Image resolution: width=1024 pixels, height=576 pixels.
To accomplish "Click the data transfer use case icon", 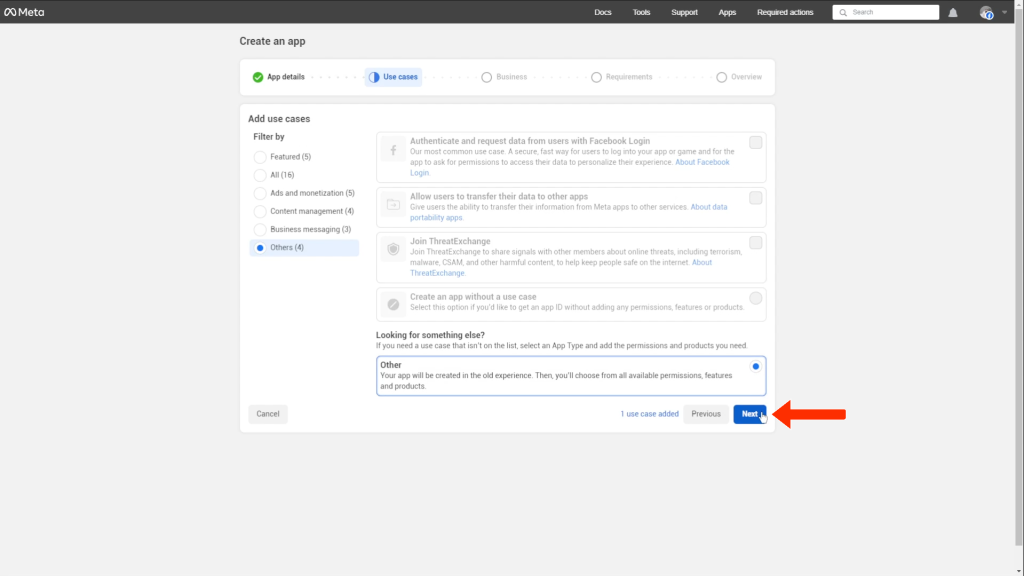I will (393, 205).
